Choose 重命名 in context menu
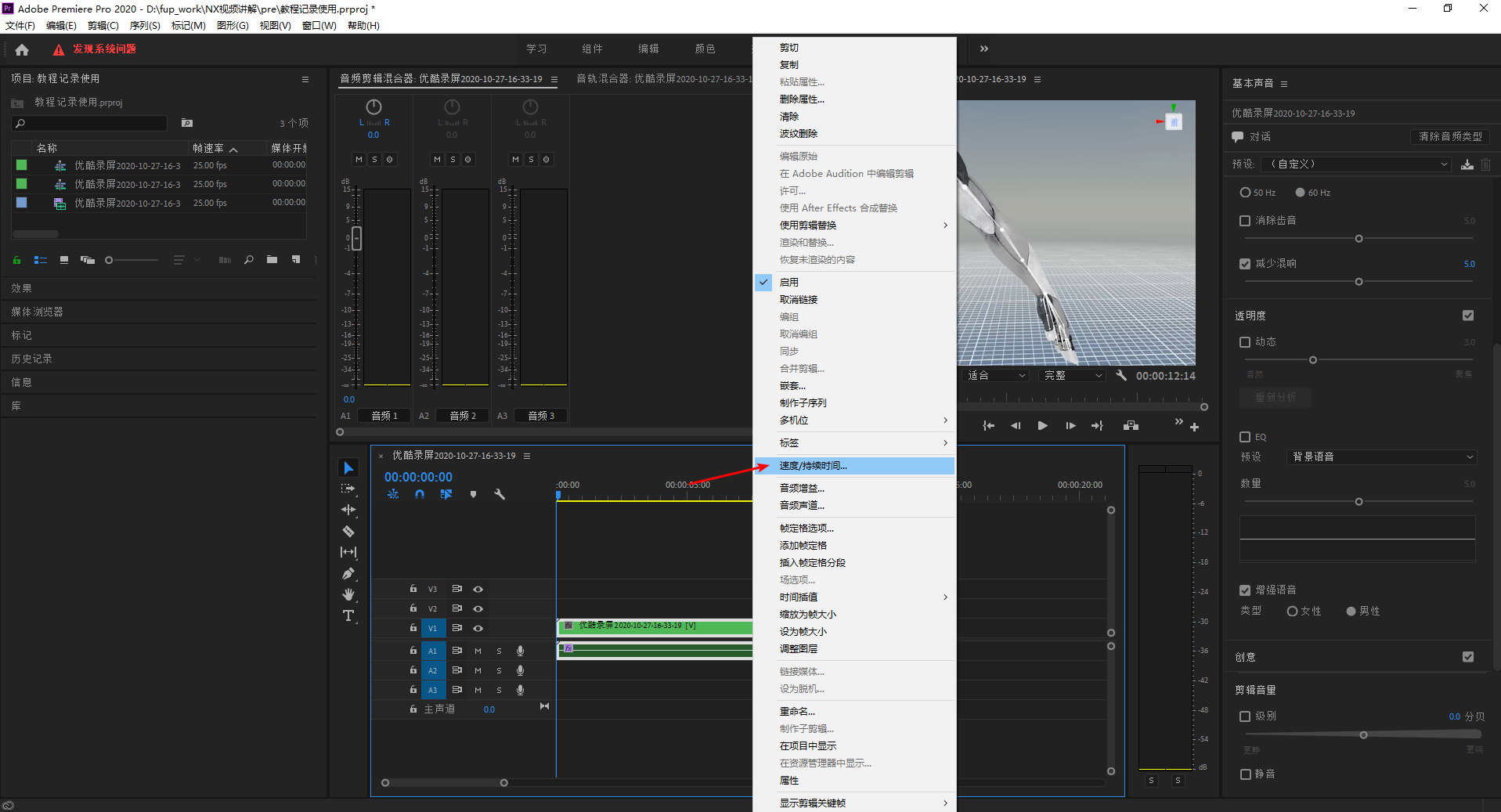Image resolution: width=1501 pixels, height=812 pixels. click(x=854, y=712)
